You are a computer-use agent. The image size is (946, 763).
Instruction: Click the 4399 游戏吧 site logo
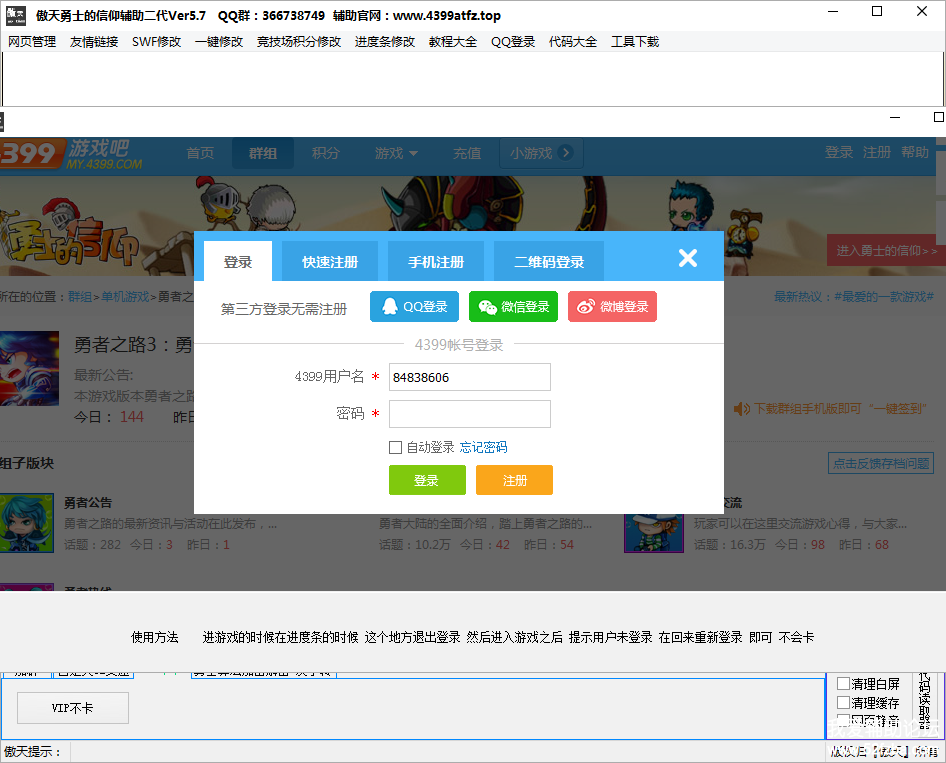point(71,154)
